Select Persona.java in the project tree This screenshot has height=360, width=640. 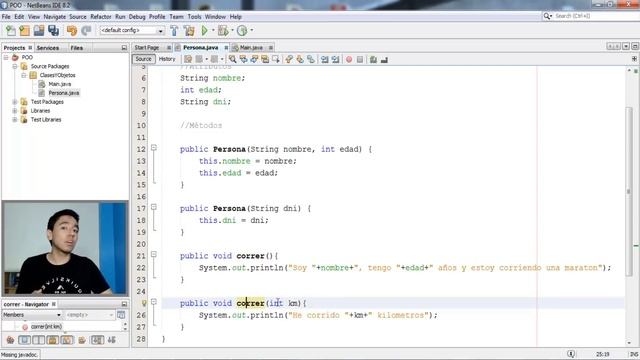[x=64, y=93]
